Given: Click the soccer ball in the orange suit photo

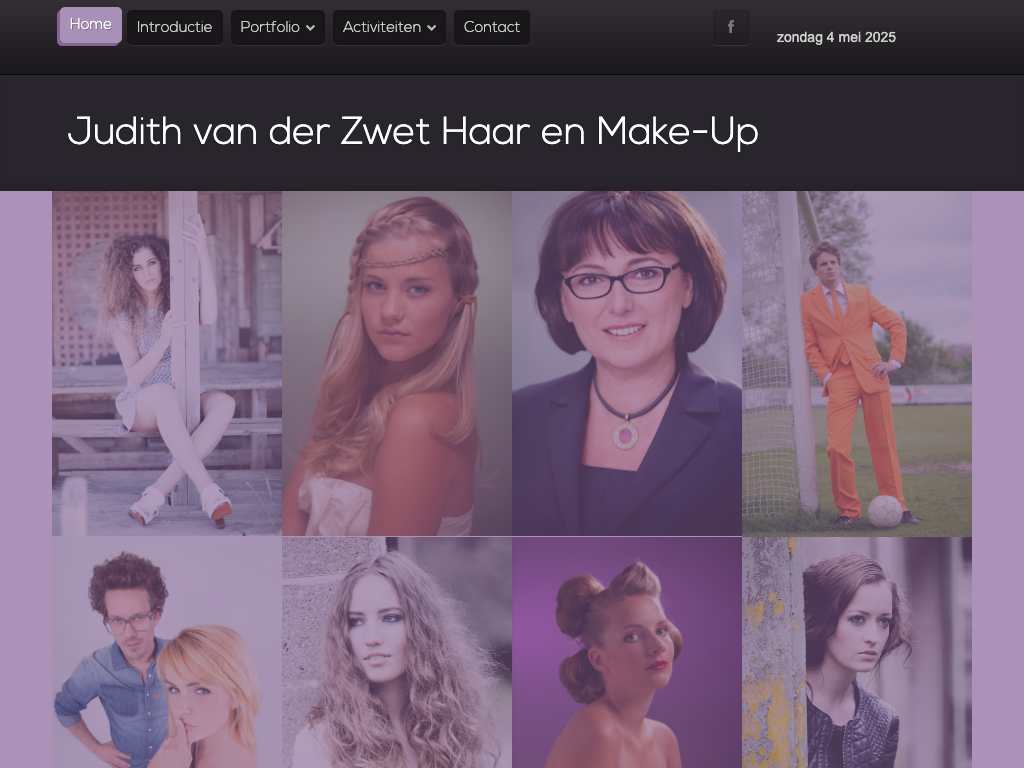Looking at the screenshot, I should point(884,511).
